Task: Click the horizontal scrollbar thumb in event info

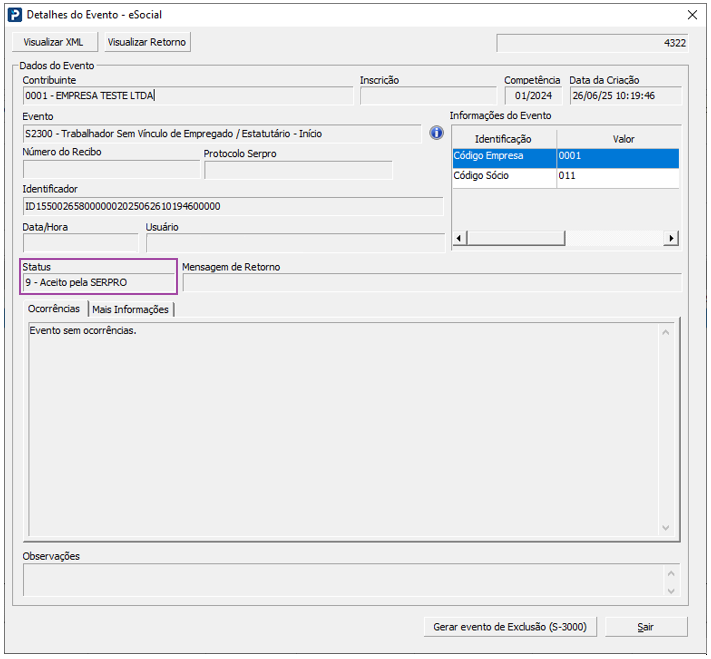Action: pos(516,238)
